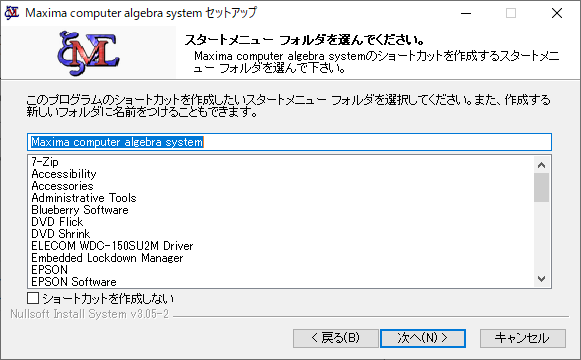Screen dimensions: 581x360
Task: Choose the EPSON Software folder
Action: [74, 282]
